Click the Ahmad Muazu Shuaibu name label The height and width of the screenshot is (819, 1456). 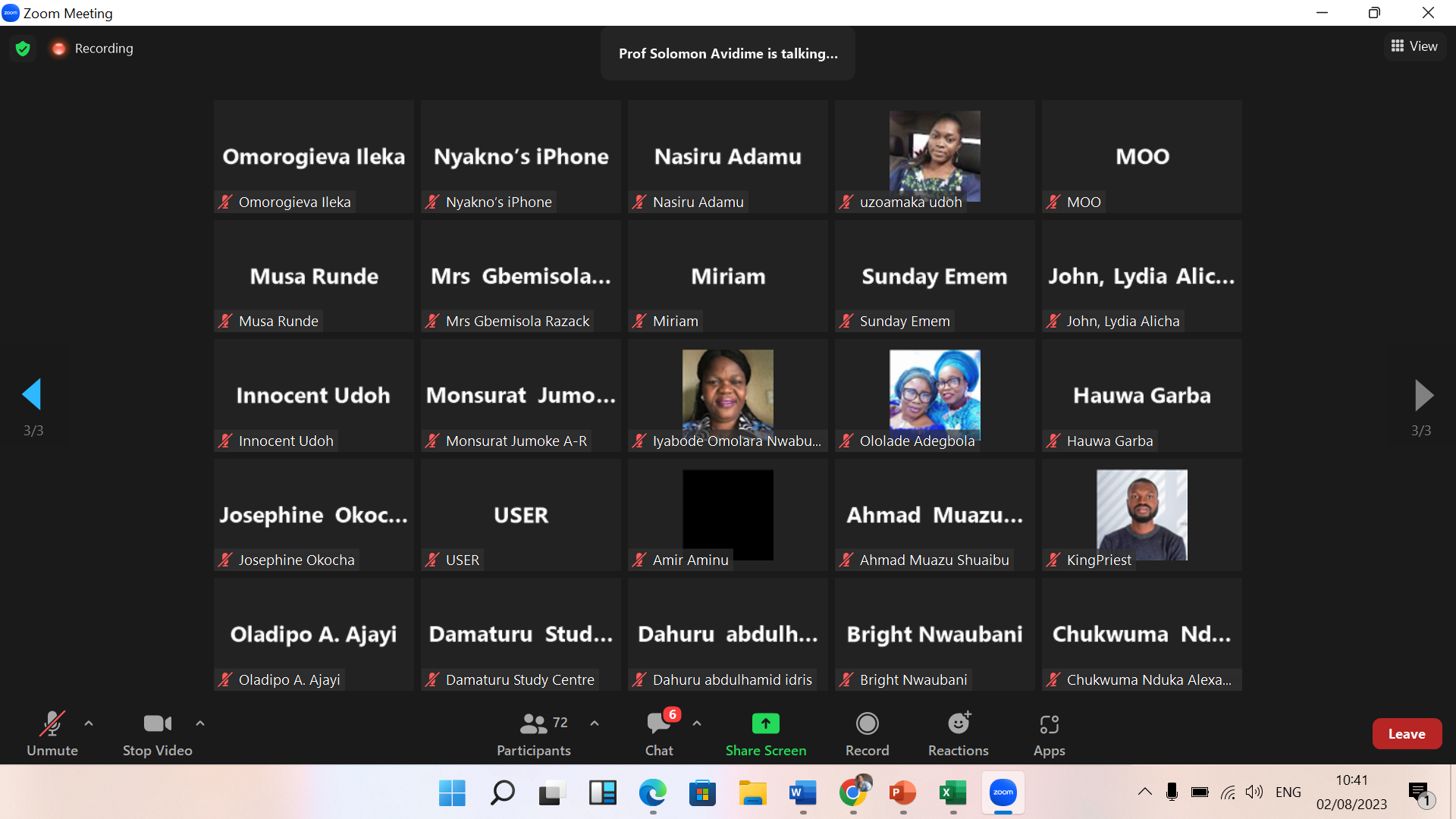(x=934, y=560)
